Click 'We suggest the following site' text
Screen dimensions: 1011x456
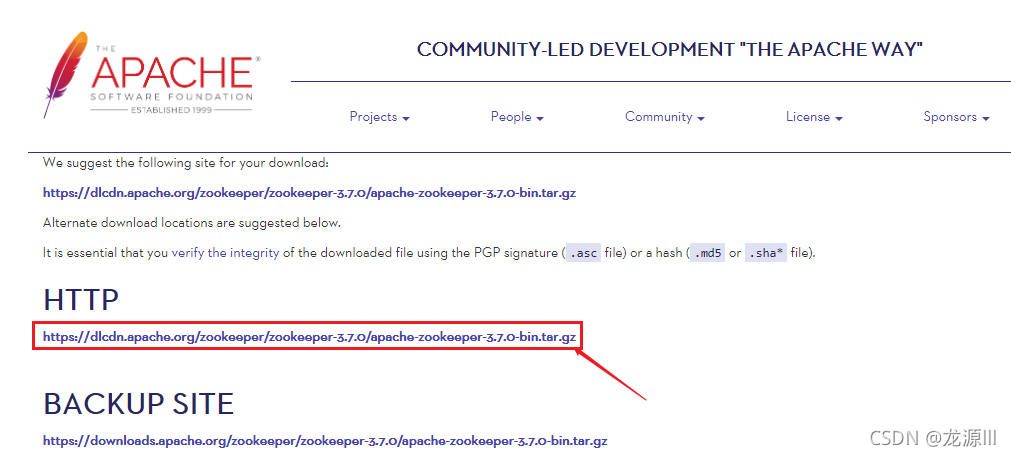tap(186, 163)
